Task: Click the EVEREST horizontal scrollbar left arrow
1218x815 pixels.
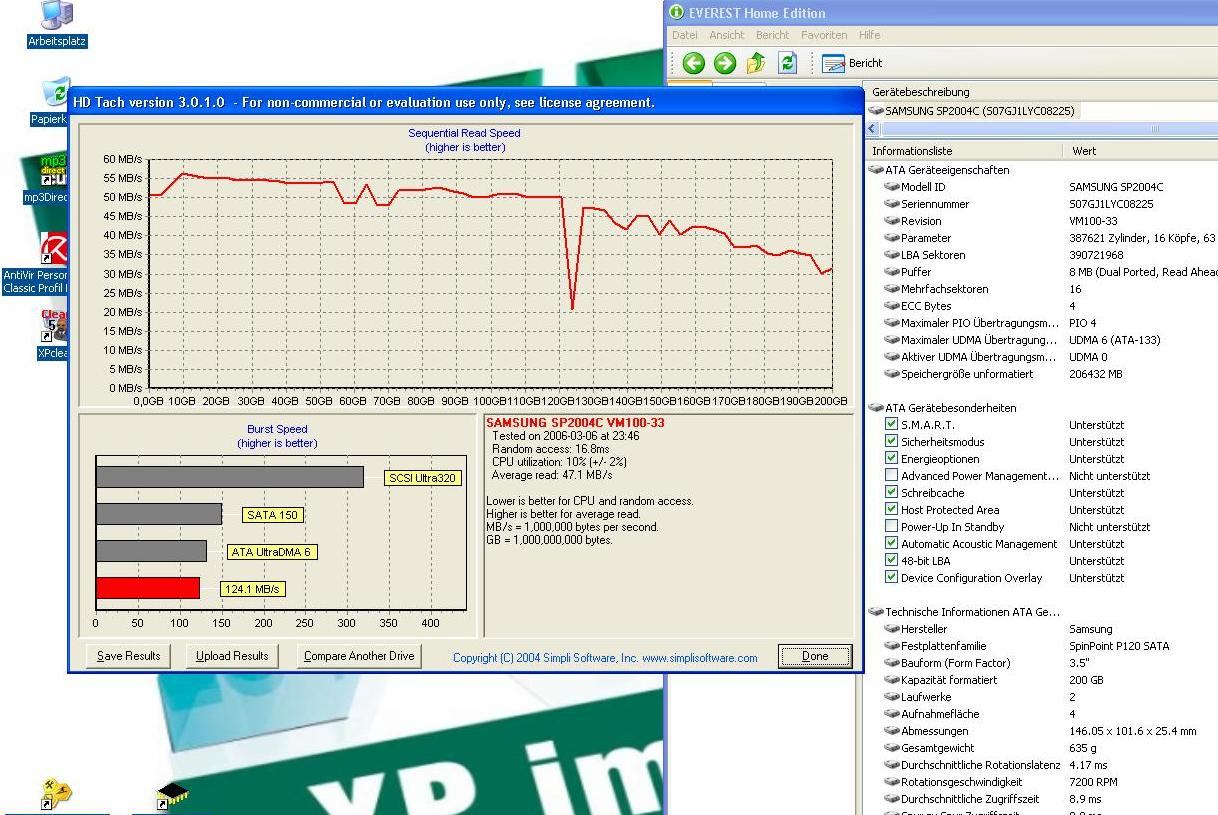Action: tap(871, 129)
